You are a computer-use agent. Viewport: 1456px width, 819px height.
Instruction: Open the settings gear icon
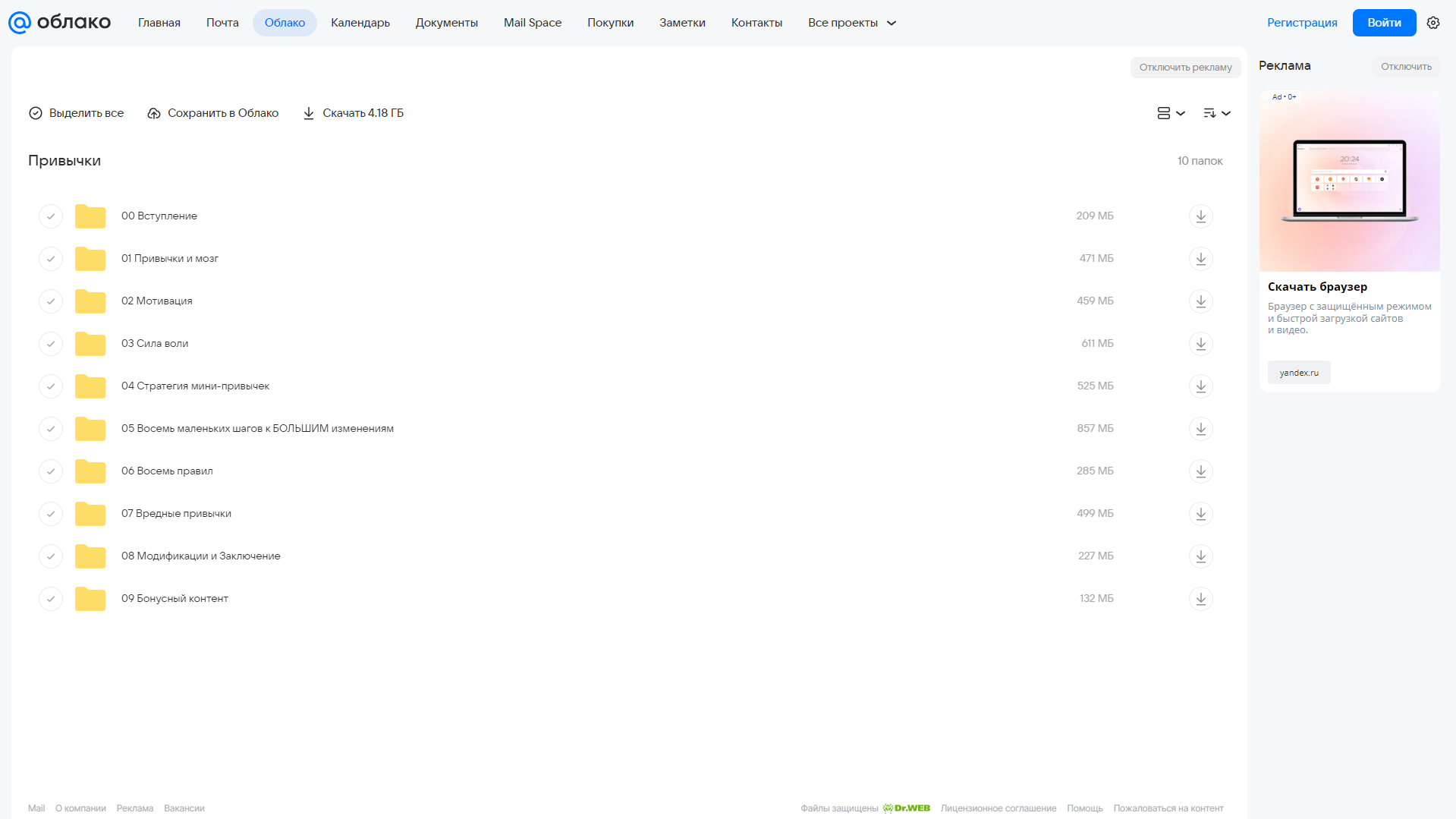(x=1432, y=23)
